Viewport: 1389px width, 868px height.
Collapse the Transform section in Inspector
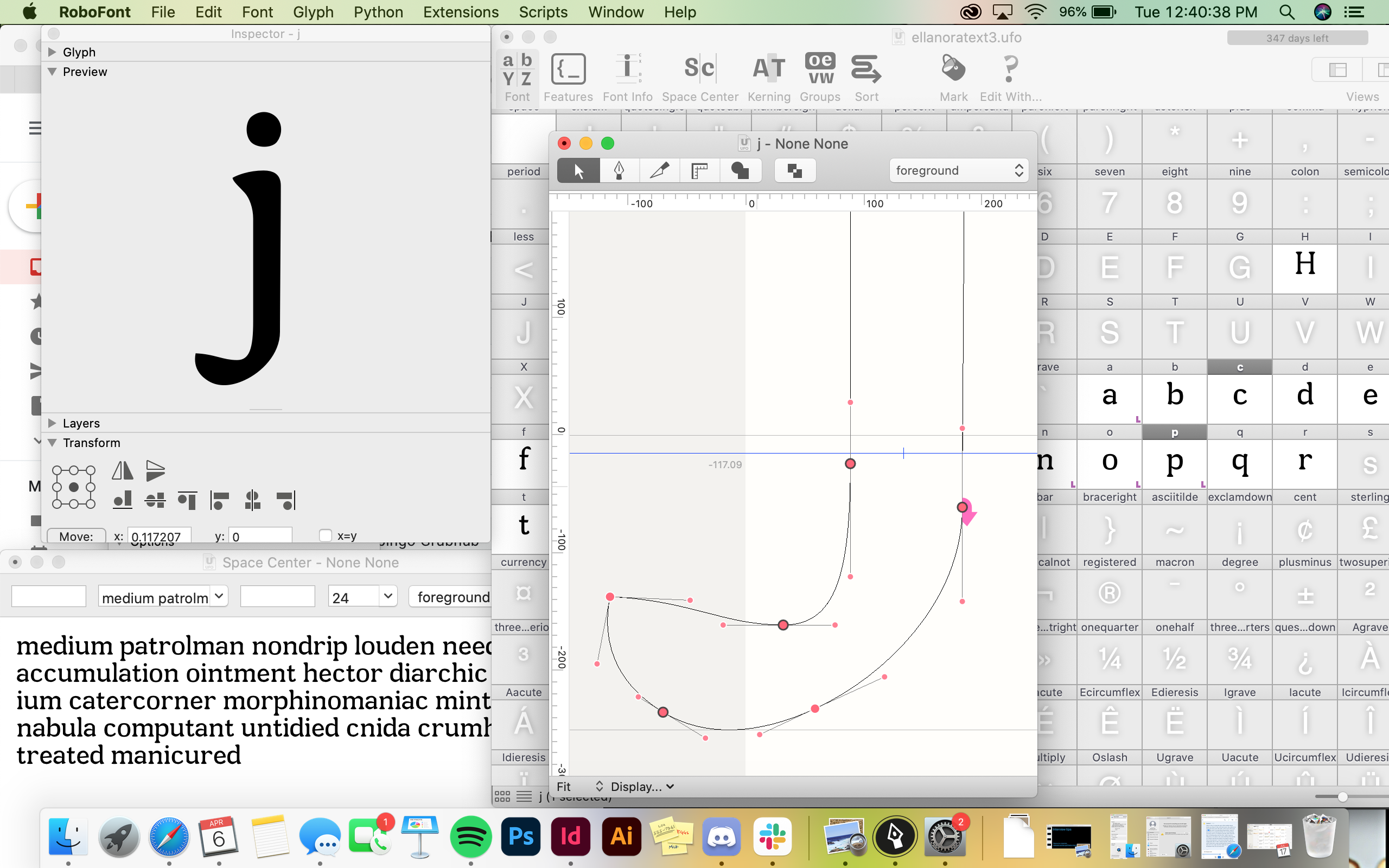point(52,443)
